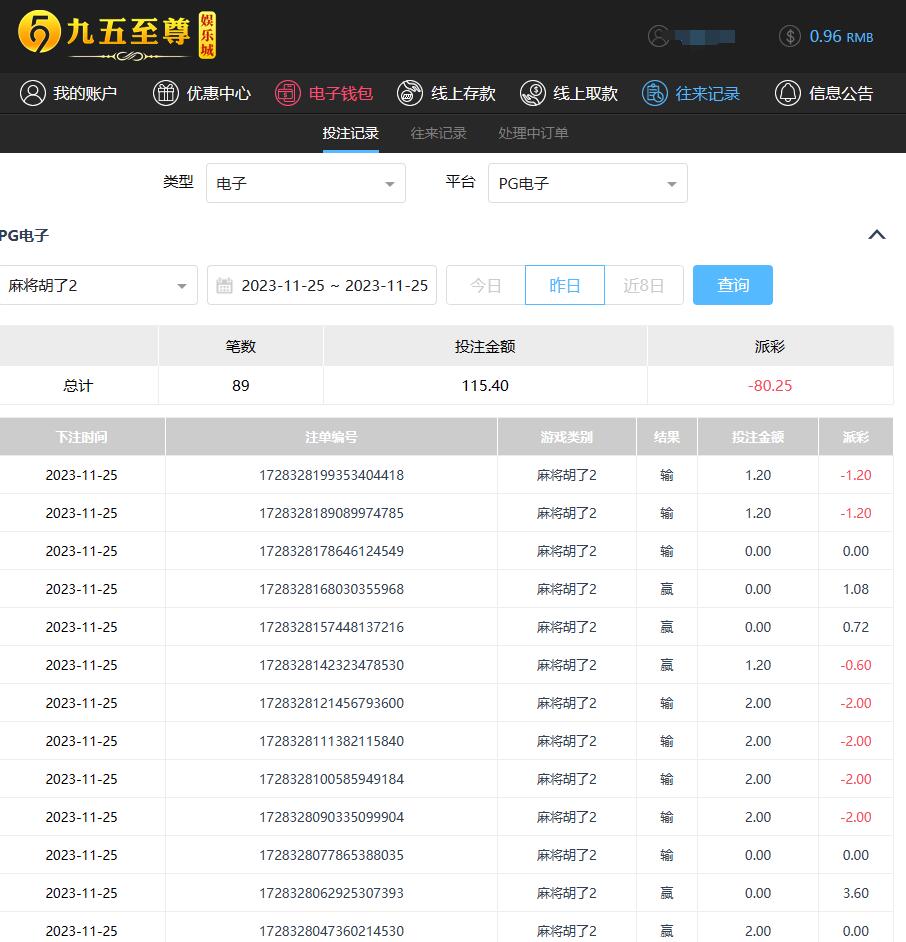The image size is (906, 942).
Task: Switch to the 处理中订单 tab
Action: tap(533, 133)
